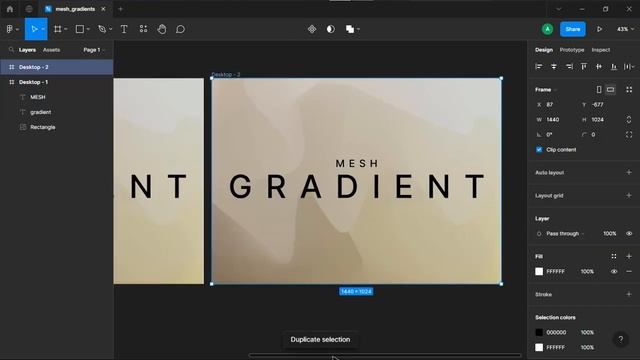640x360 pixels.
Task: Switch to the Design tab
Action: [544, 50]
